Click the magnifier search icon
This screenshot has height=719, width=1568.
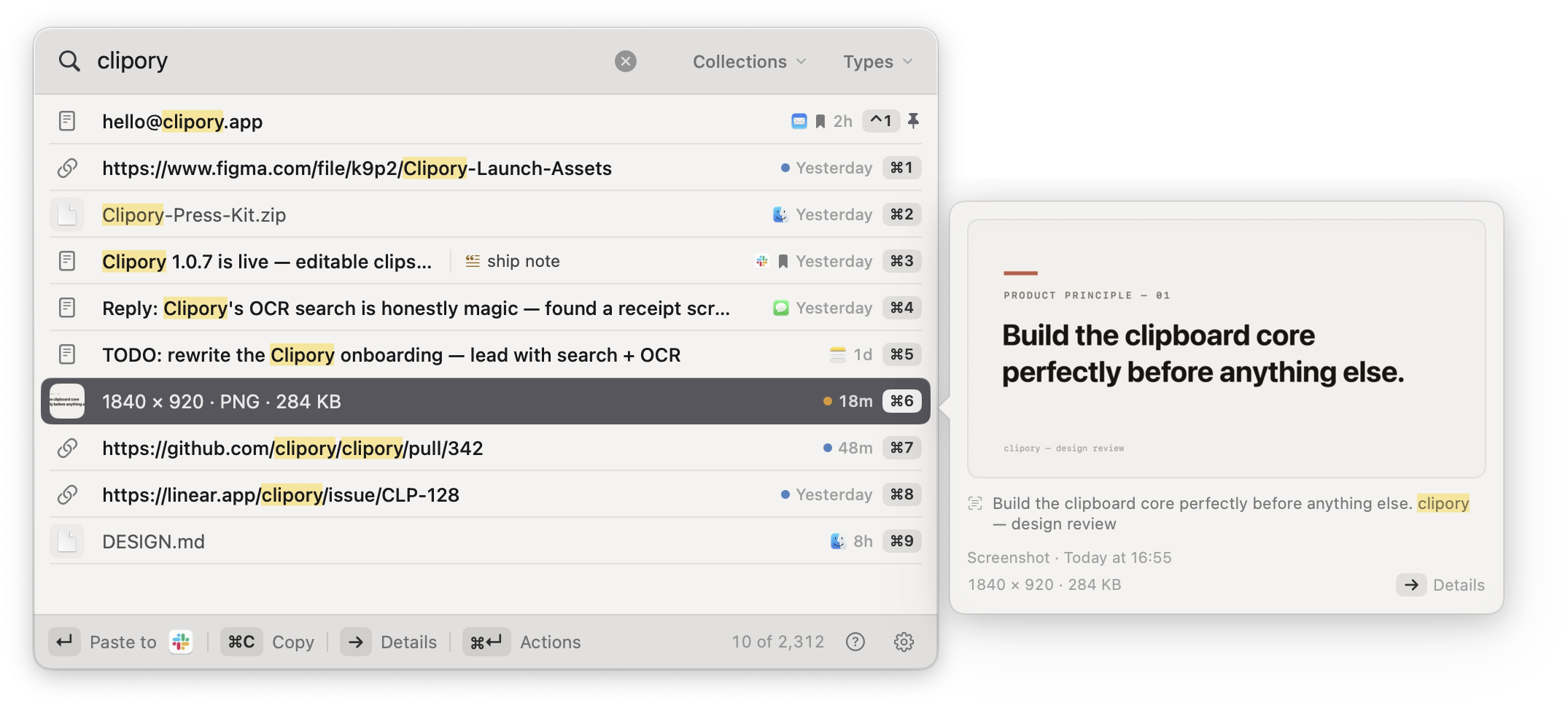pos(69,61)
